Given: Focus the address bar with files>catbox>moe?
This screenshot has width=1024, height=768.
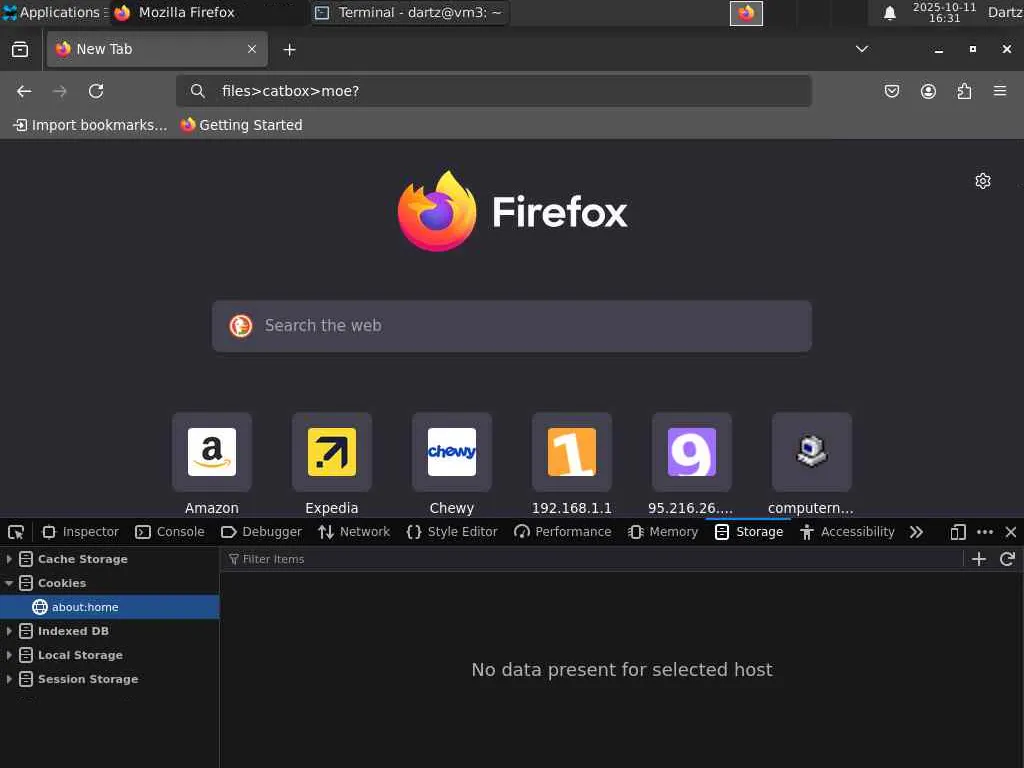Looking at the screenshot, I should [494, 91].
